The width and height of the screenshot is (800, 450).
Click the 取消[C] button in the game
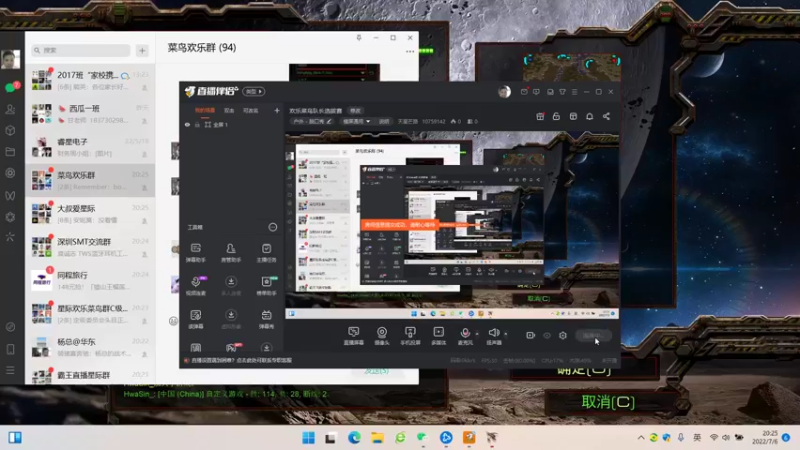pos(608,402)
